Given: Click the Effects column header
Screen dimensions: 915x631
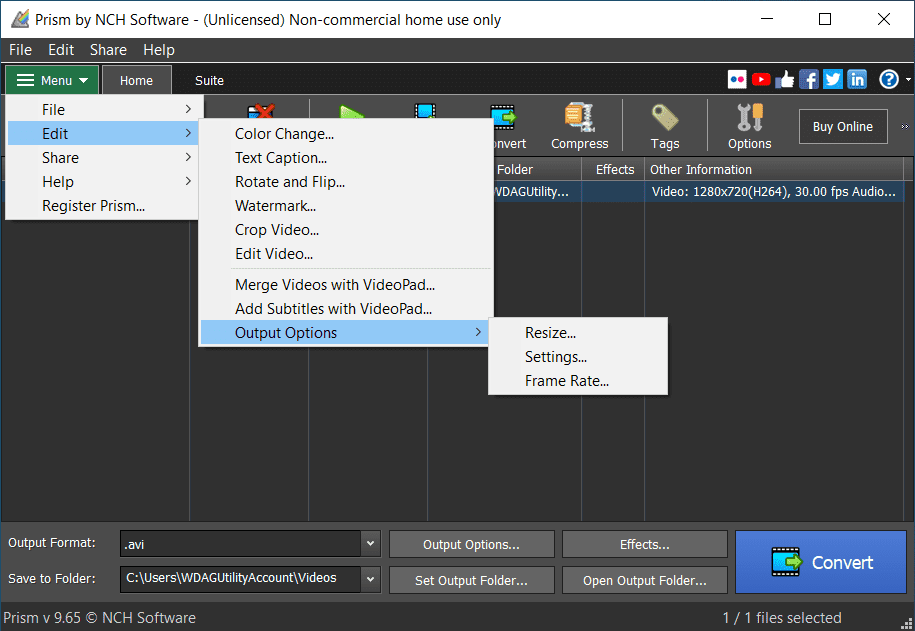Looking at the screenshot, I should click(x=613, y=169).
